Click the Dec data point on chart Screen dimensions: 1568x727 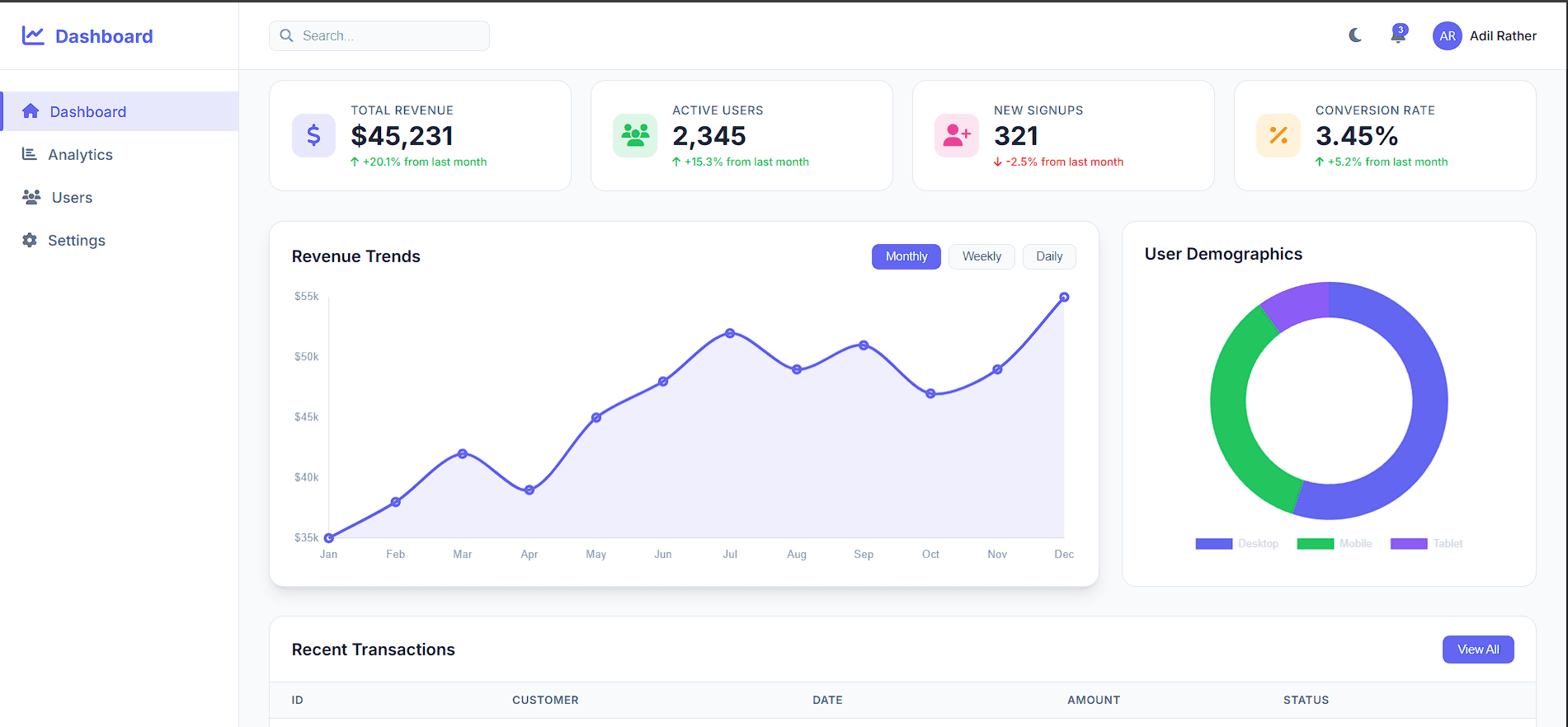pos(1064,297)
